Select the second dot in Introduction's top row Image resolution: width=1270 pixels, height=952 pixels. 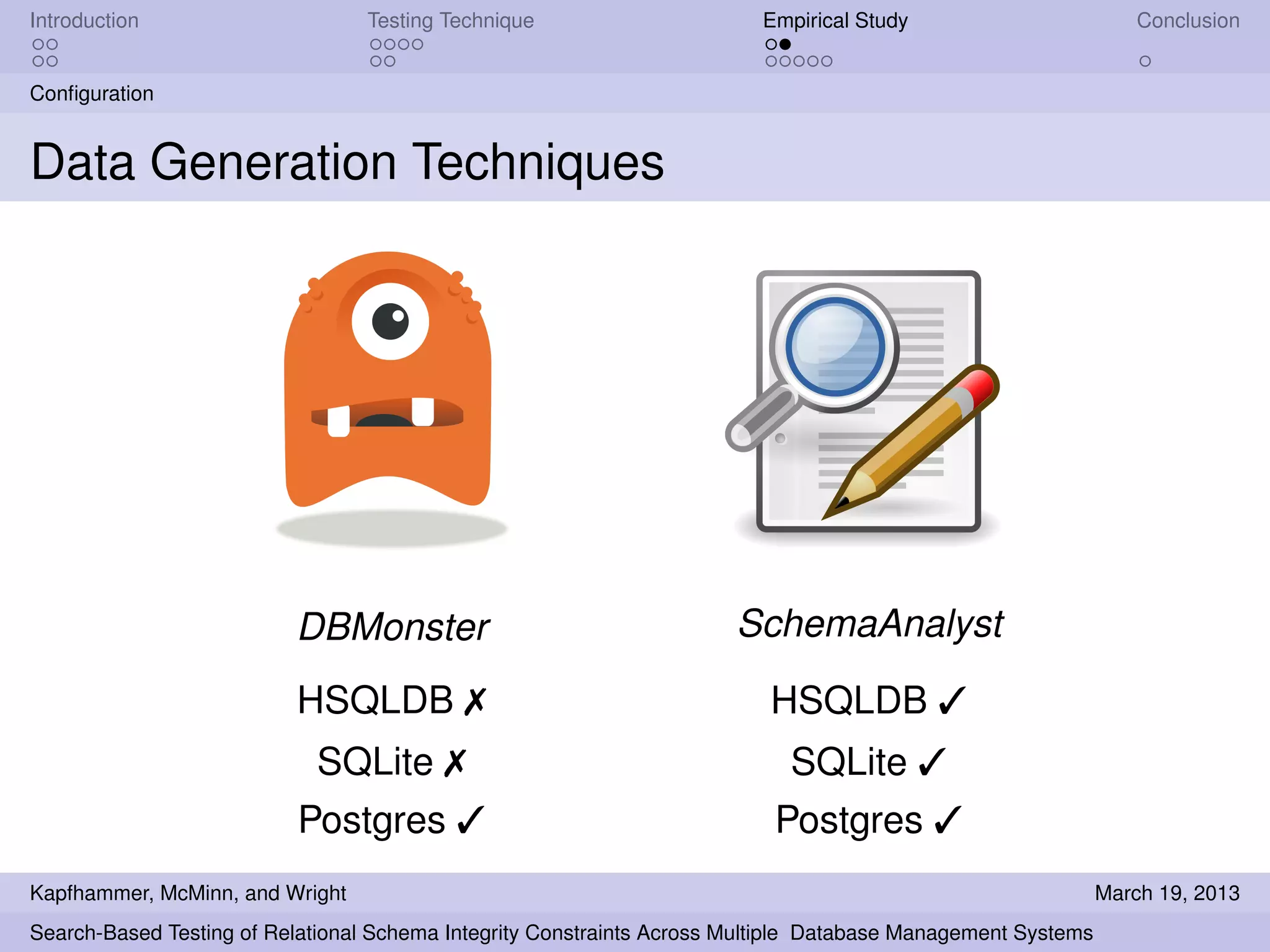pos(52,45)
